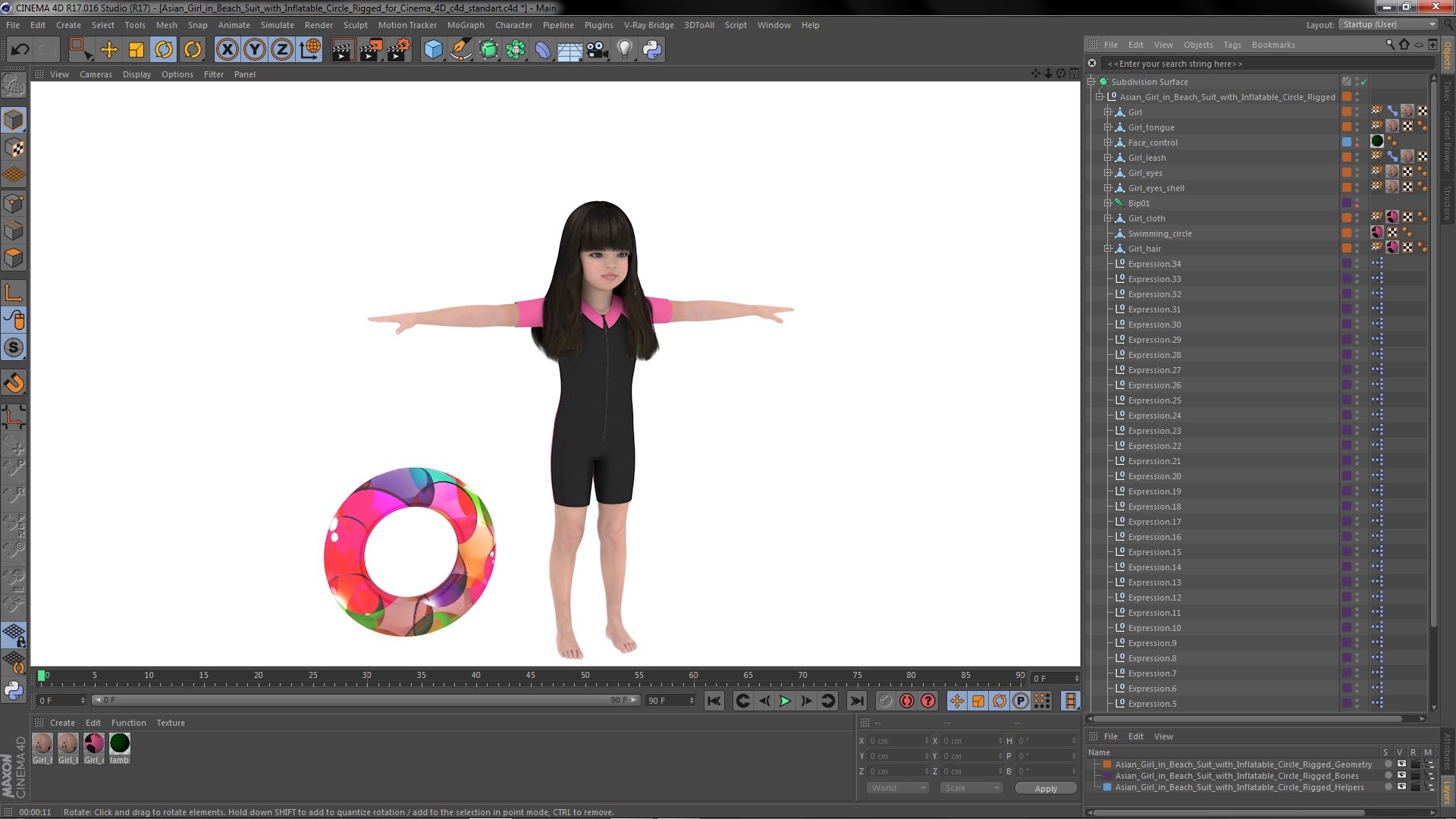Expand the Girl object tree
Viewport: 1456px width, 819px height.
coord(1108,112)
